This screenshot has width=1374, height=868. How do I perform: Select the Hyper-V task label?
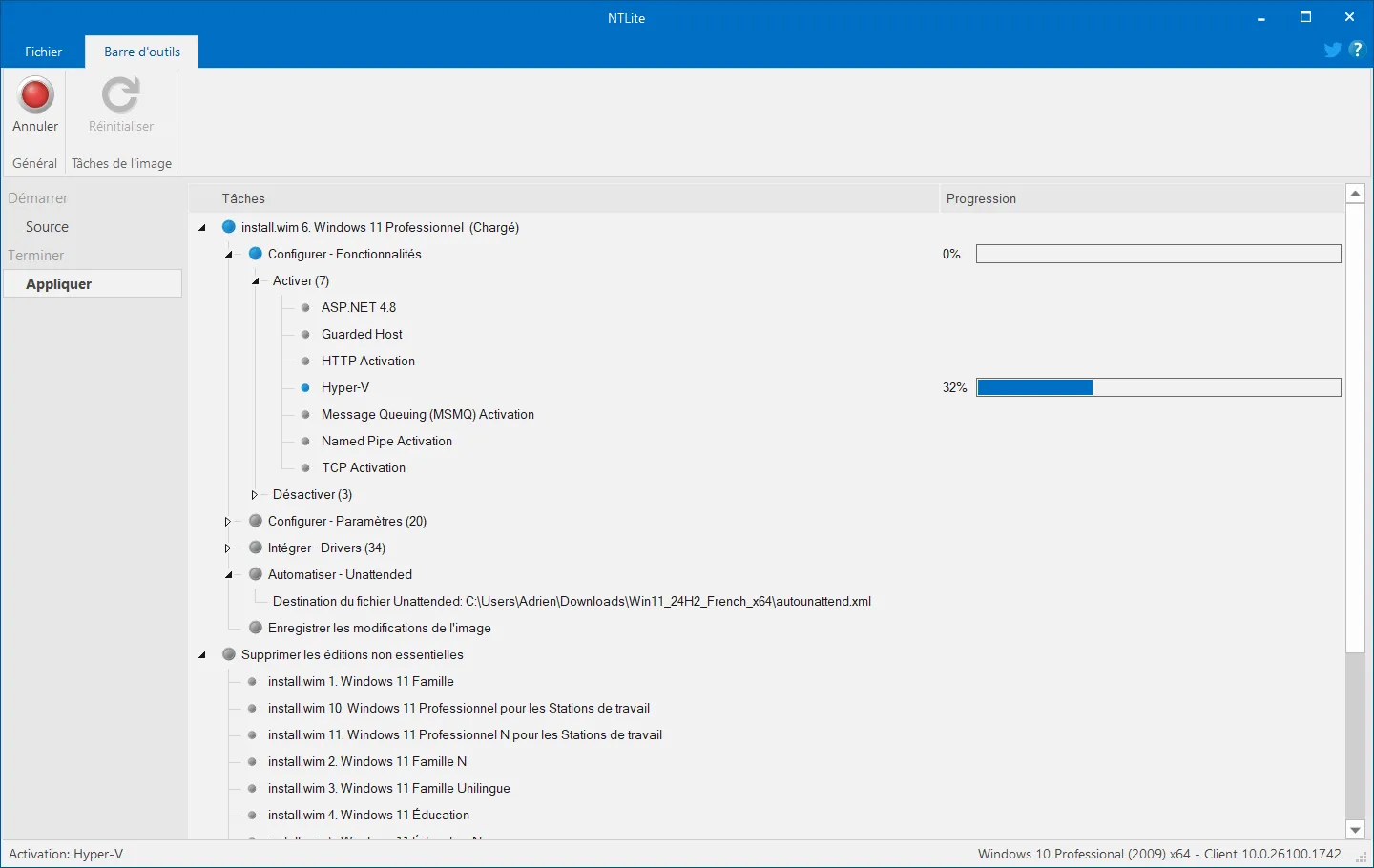pos(345,387)
